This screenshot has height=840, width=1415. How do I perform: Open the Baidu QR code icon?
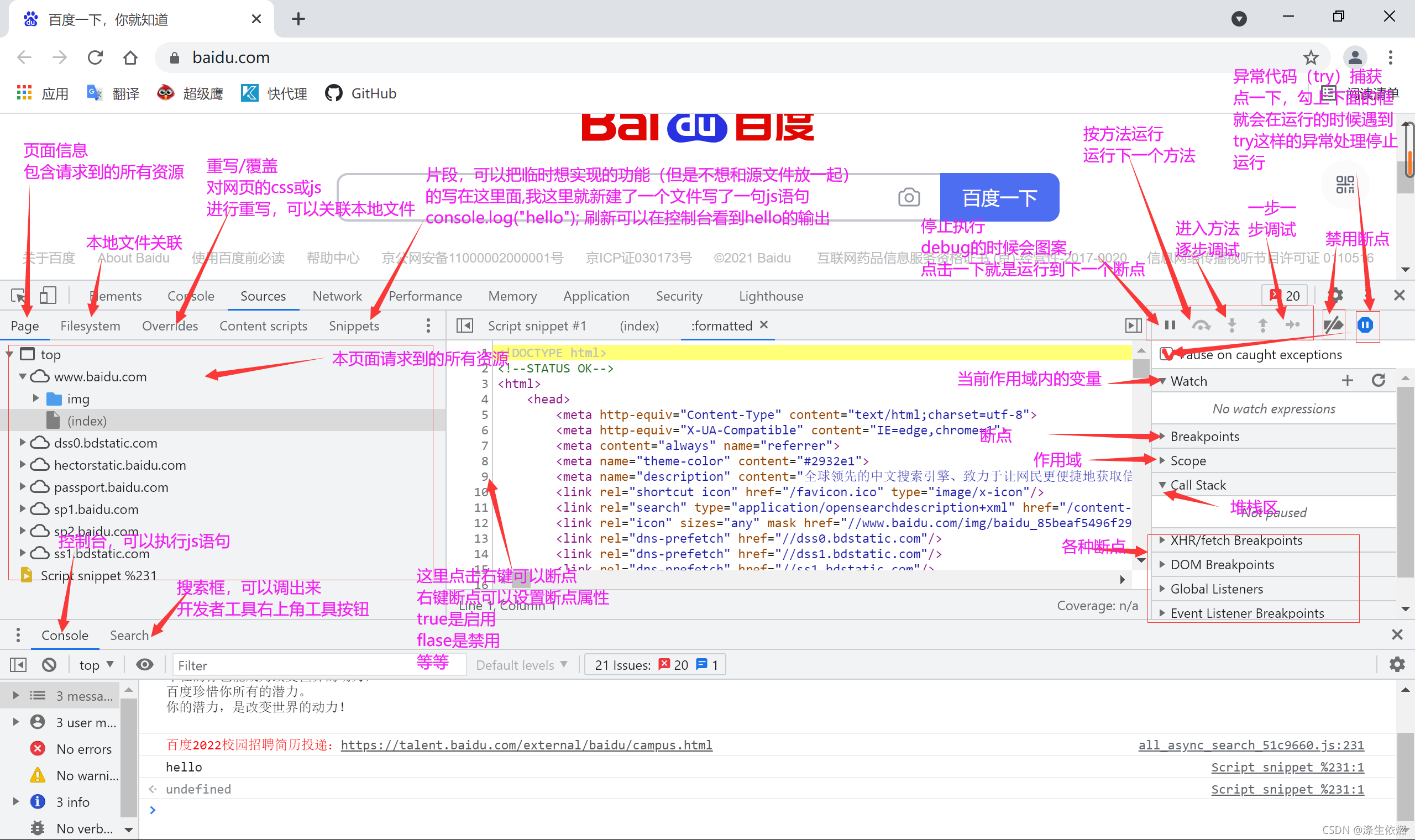[x=1345, y=185]
